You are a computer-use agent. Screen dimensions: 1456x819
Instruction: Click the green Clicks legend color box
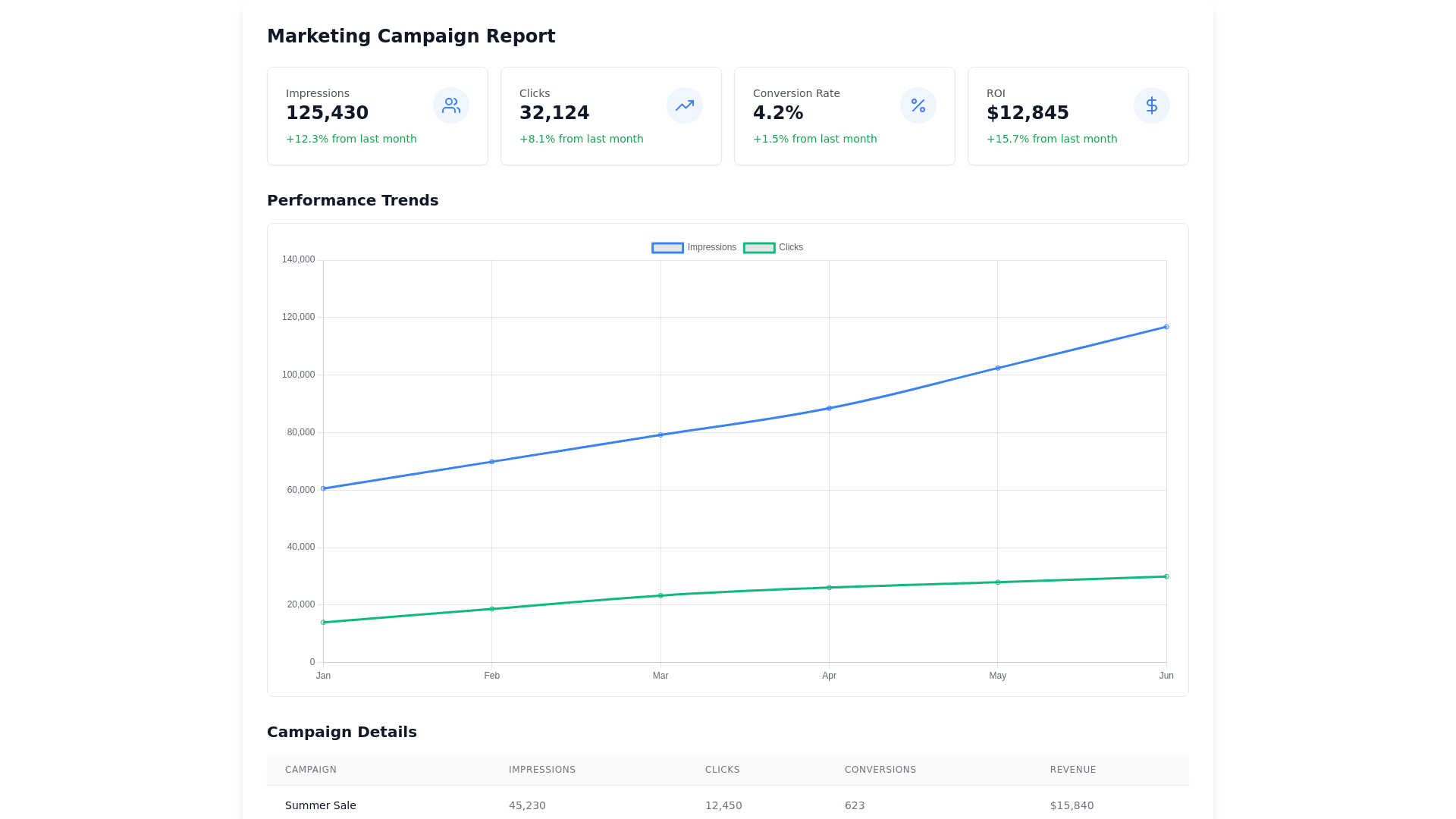(759, 248)
